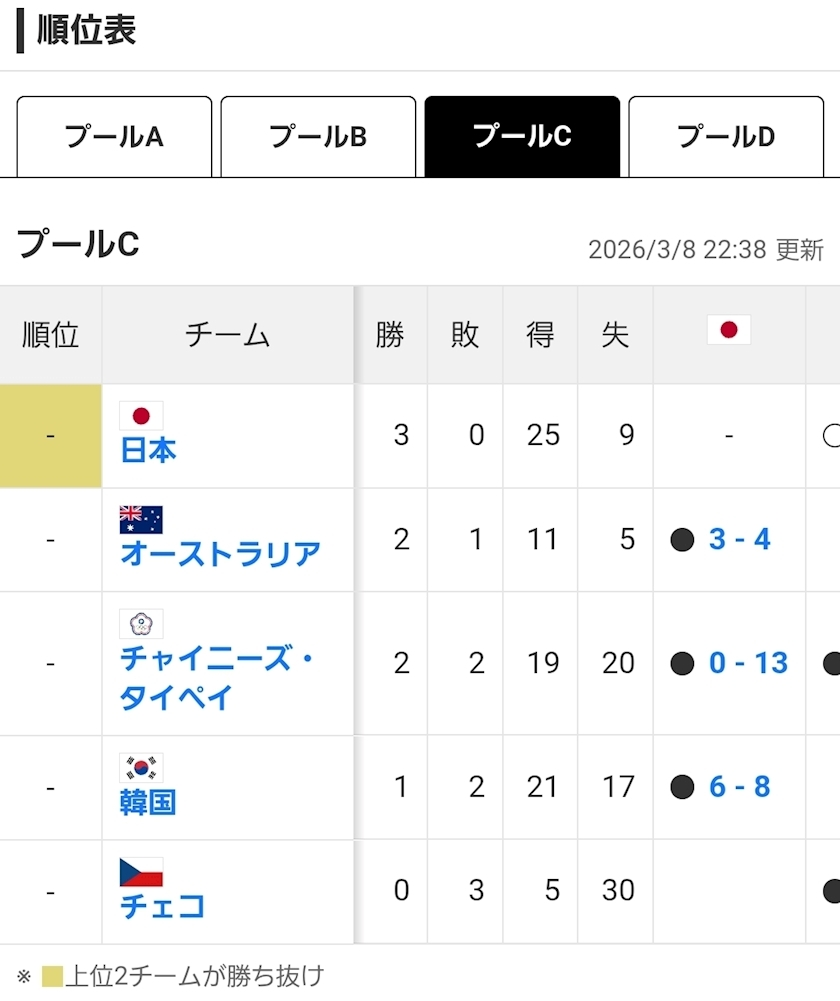The height and width of the screenshot is (1001, 840).
Task: View the 6 - 8 game result
Action: click(740, 787)
